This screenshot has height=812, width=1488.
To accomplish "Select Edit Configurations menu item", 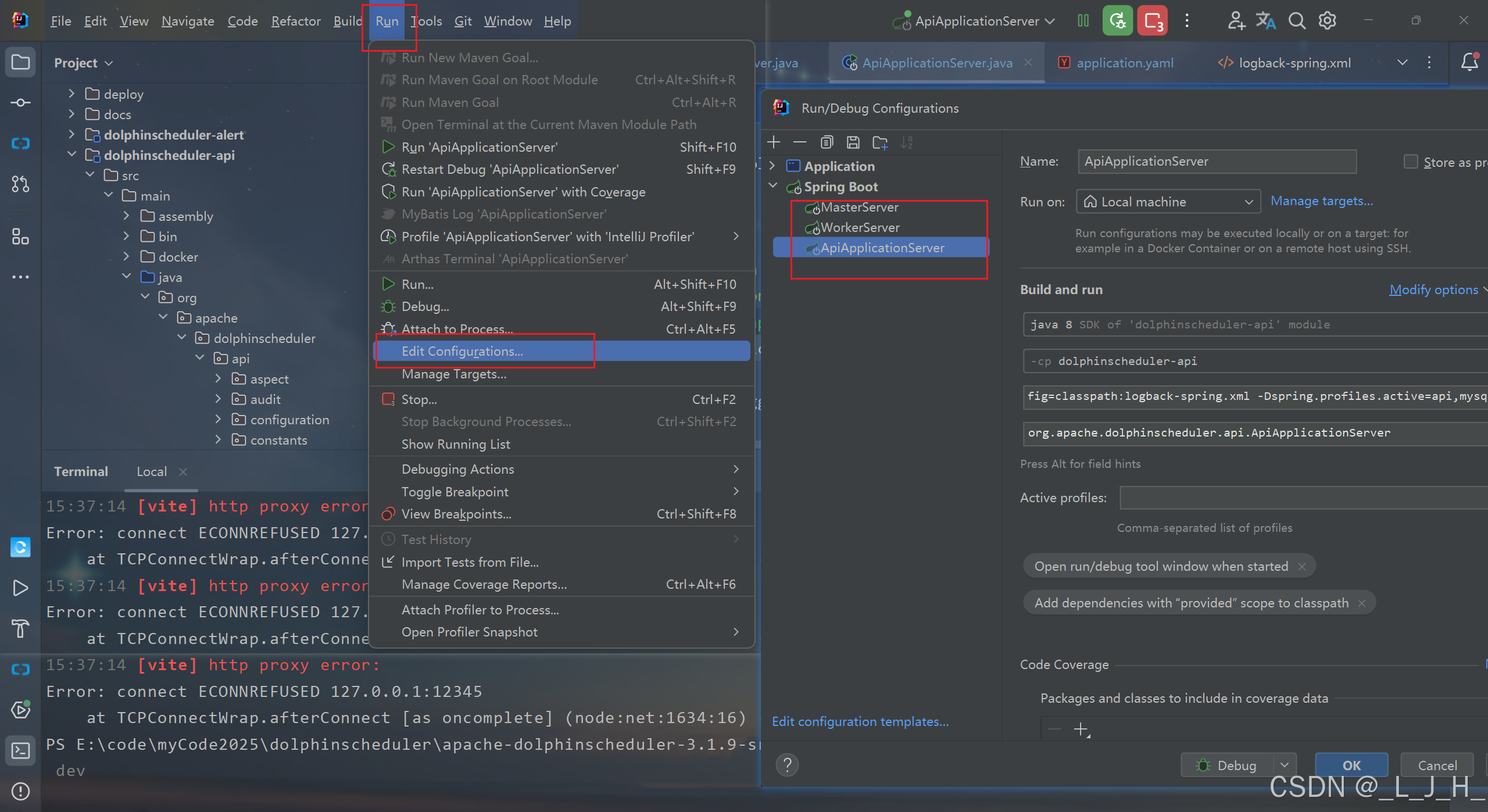I will point(462,351).
